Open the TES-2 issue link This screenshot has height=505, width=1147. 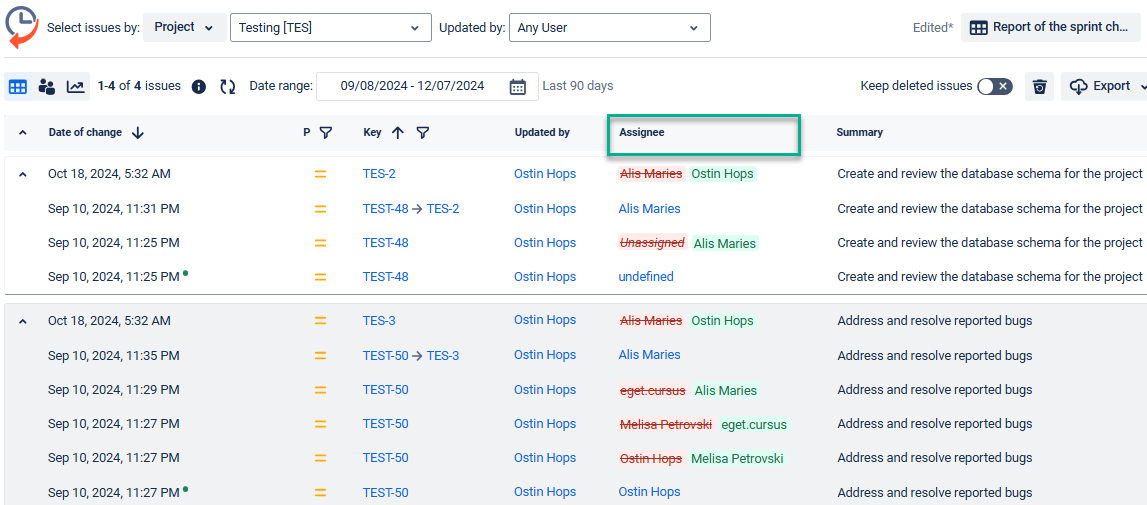tap(379, 174)
